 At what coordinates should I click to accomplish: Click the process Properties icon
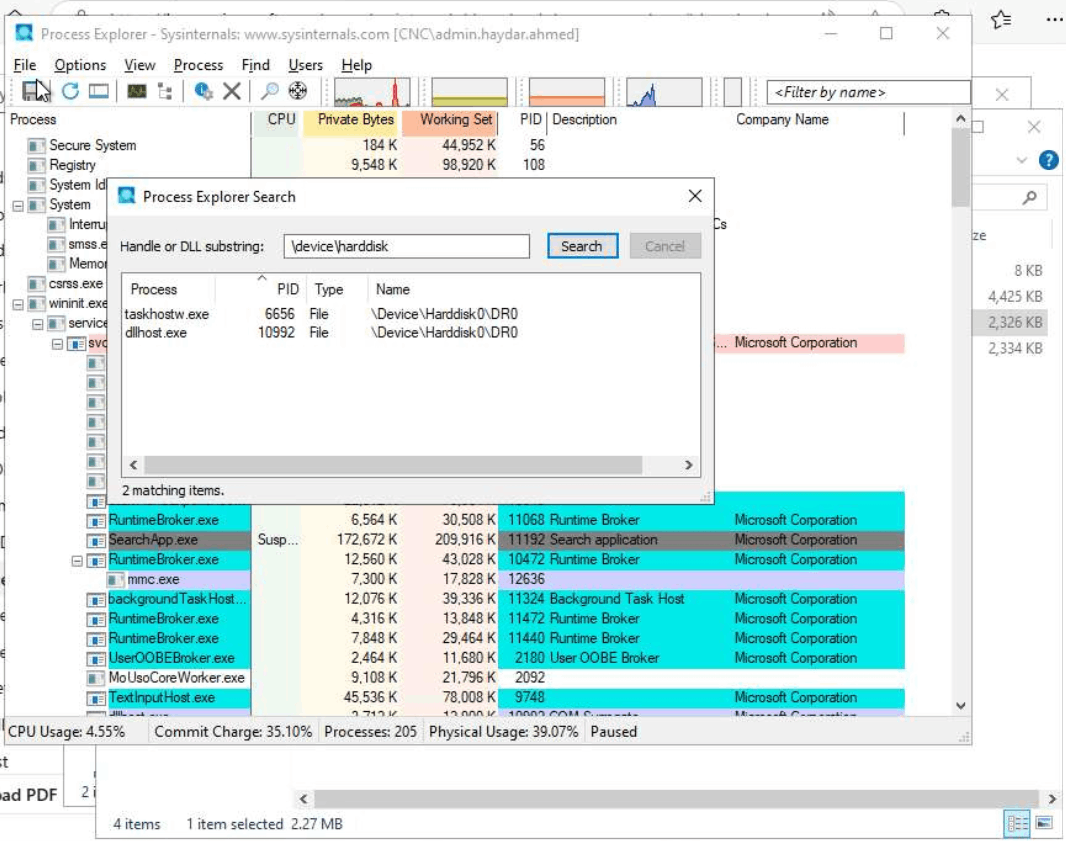pyautogui.click(x=203, y=90)
